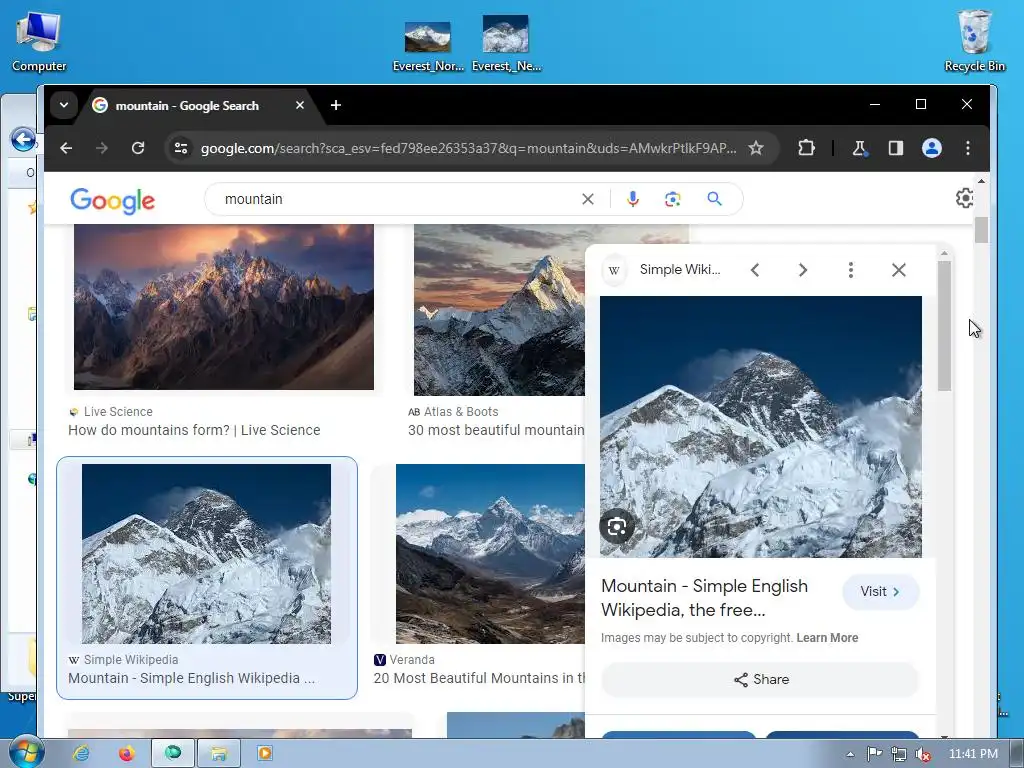Click the large Everest preview image

[761, 426]
